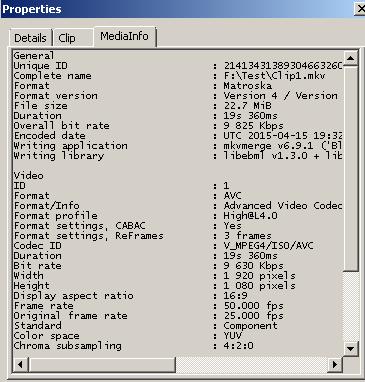Viewport: 365px width, 382px height.
Task: Click the horizontal scrollbar track right of thumb
Action: [252, 364]
